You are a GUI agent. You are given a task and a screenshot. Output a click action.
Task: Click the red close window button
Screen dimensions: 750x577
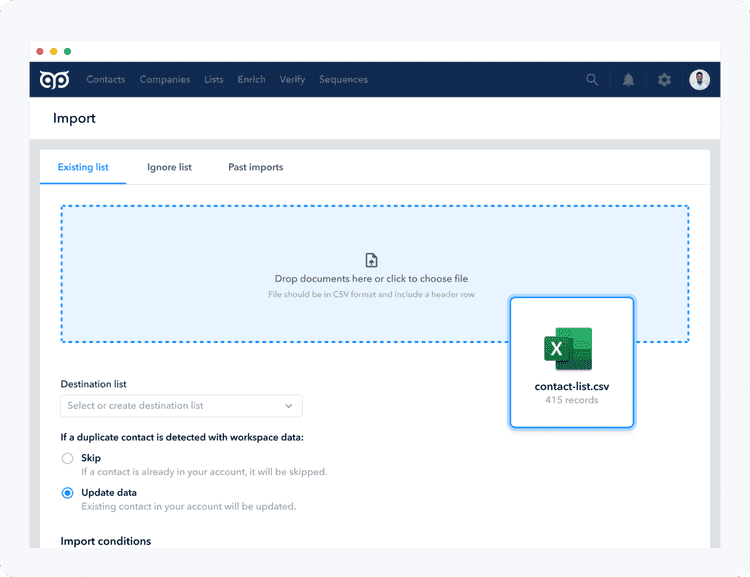(40, 51)
